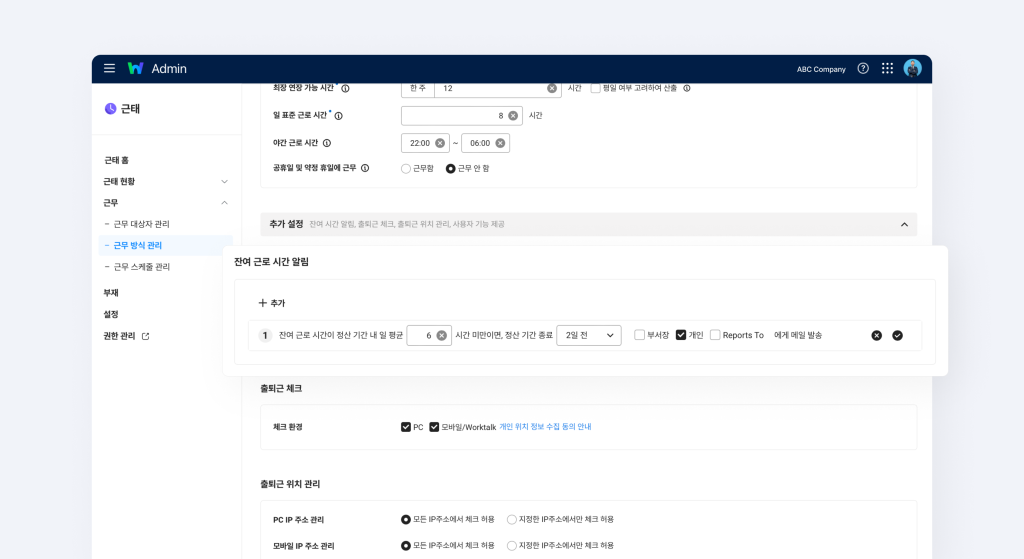
Task: Collapse the 추가 설정 section
Action: click(x=904, y=225)
